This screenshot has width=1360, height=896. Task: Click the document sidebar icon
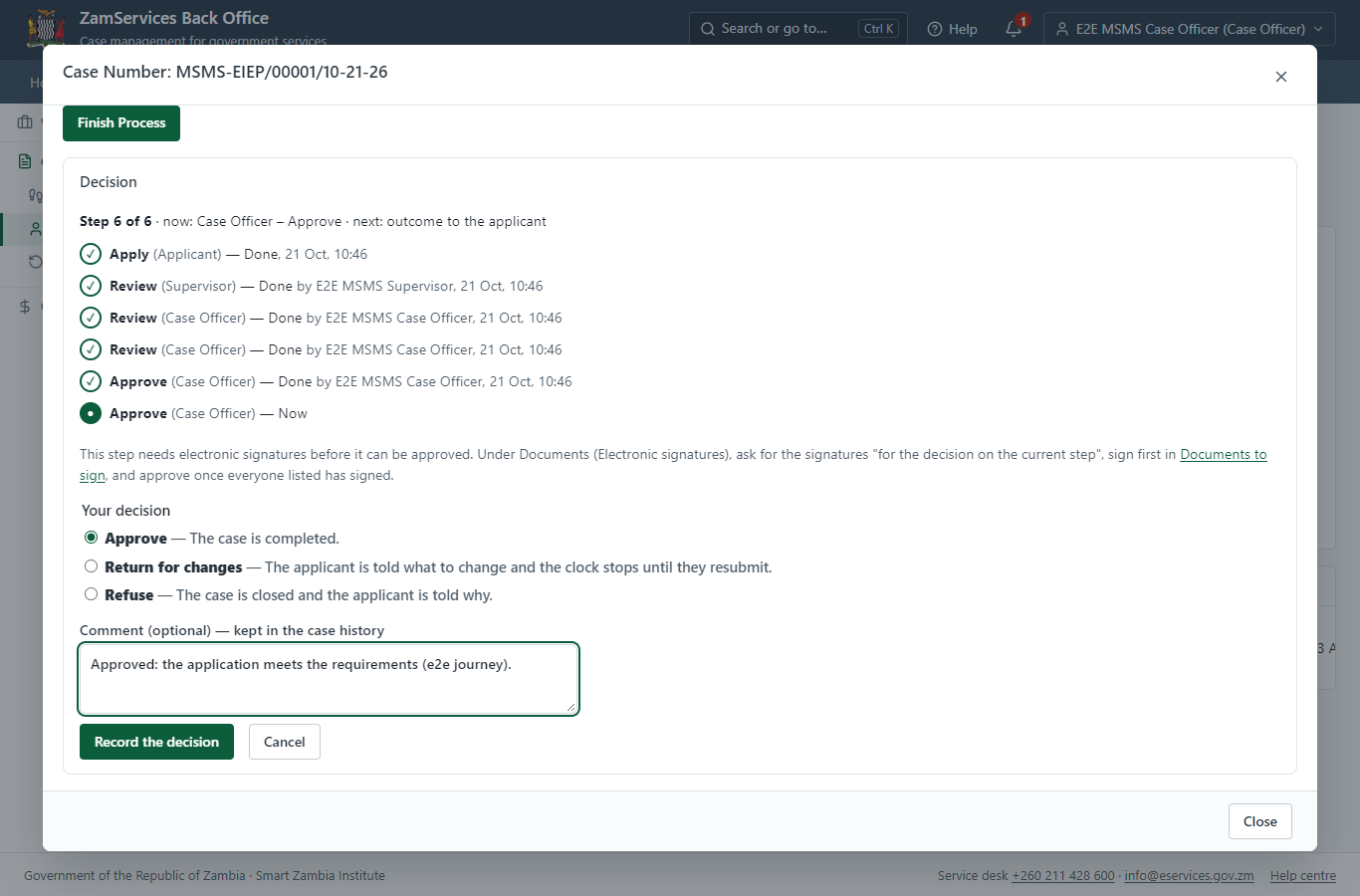pos(25,161)
